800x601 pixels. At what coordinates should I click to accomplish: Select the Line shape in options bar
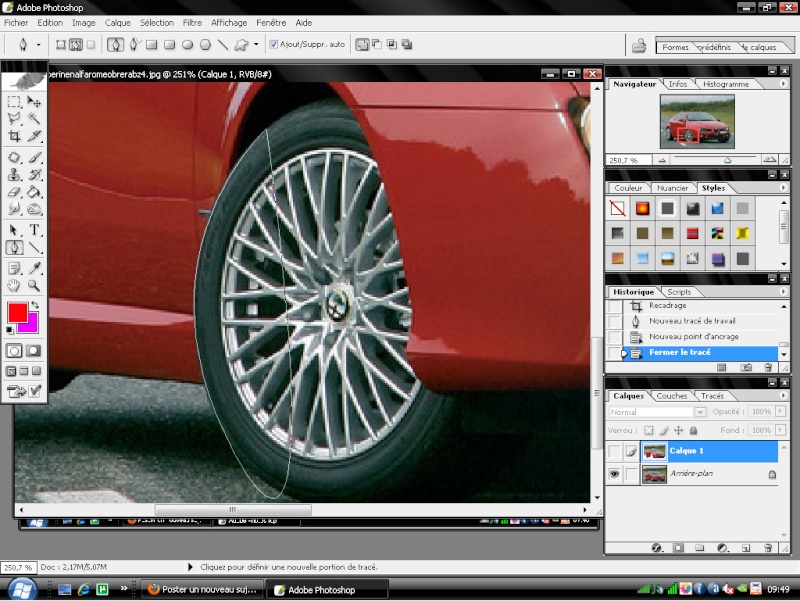[x=223, y=45]
